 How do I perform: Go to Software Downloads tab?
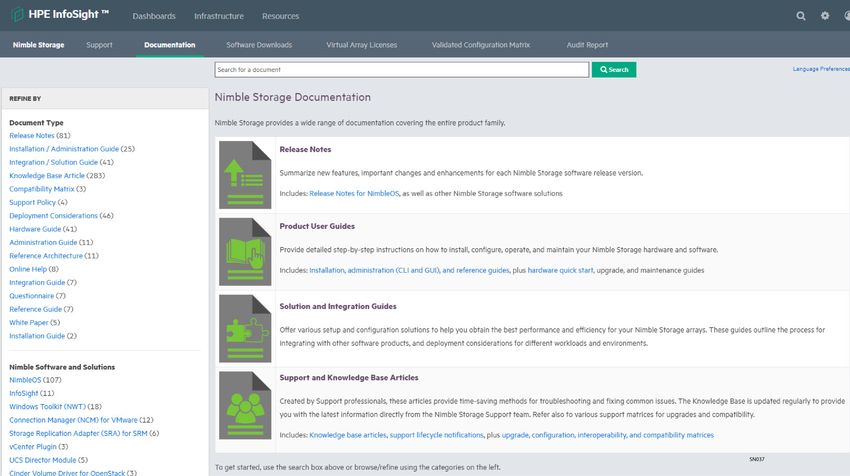(259, 45)
